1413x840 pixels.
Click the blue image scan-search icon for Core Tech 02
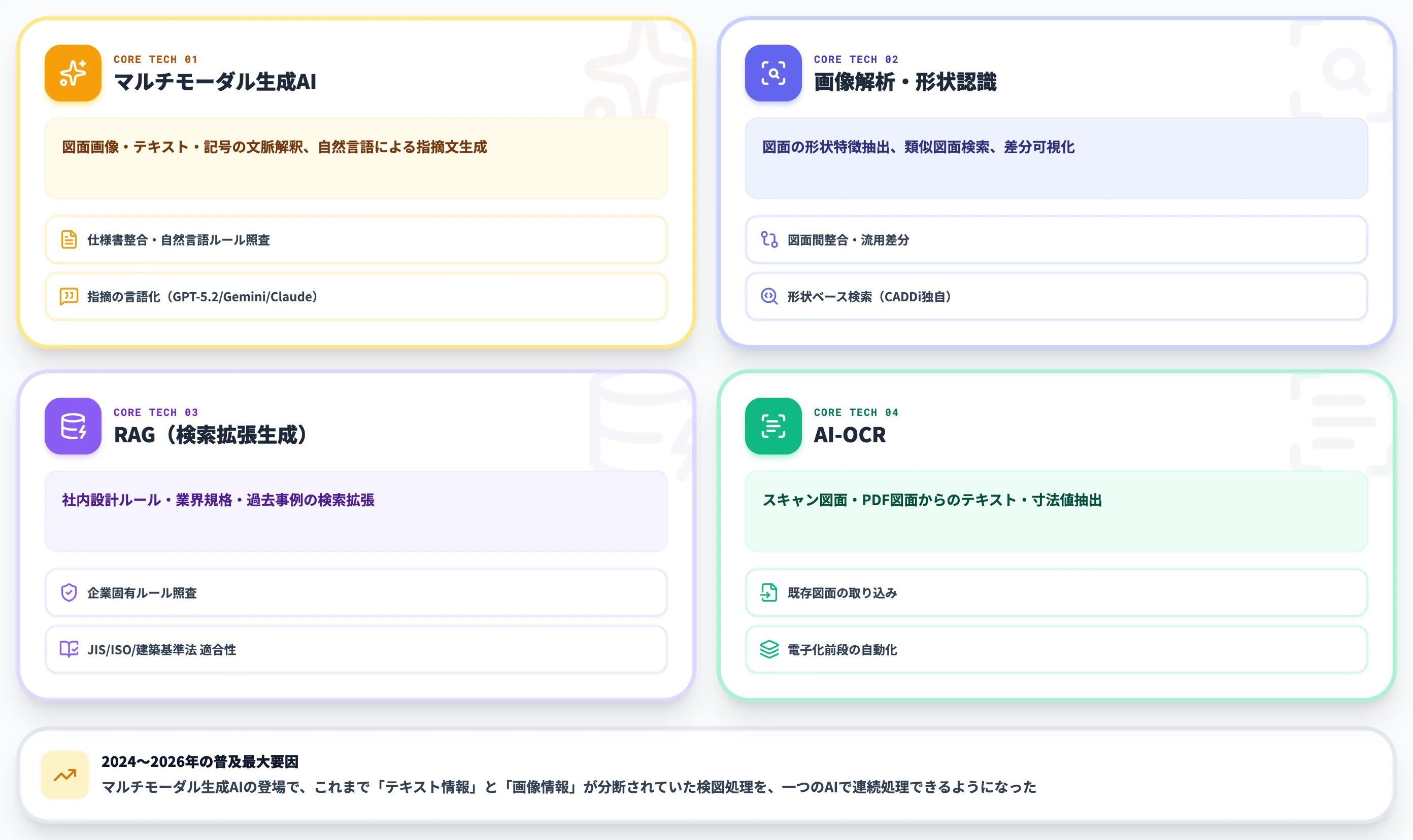point(773,73)
